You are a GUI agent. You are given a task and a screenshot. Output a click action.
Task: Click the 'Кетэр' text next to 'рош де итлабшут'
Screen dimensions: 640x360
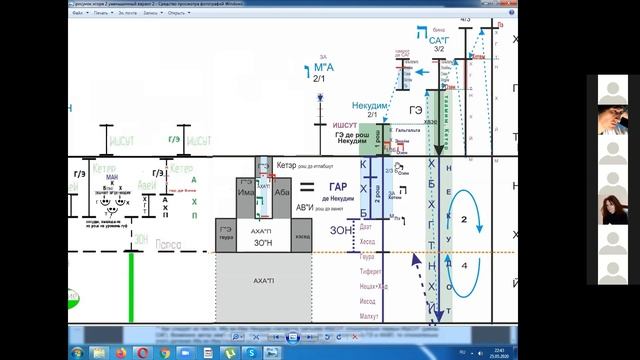click(286, 165)
